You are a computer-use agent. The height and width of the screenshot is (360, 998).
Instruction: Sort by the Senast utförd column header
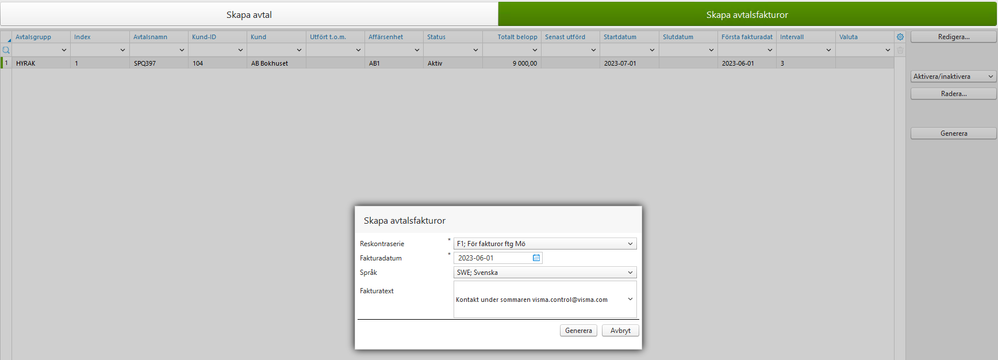[x=570, y=38]
